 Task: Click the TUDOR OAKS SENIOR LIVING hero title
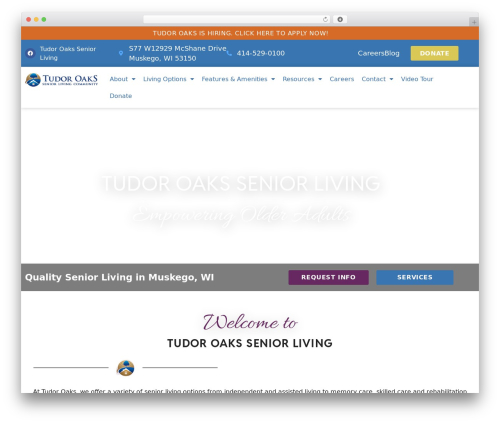point(241,184)
